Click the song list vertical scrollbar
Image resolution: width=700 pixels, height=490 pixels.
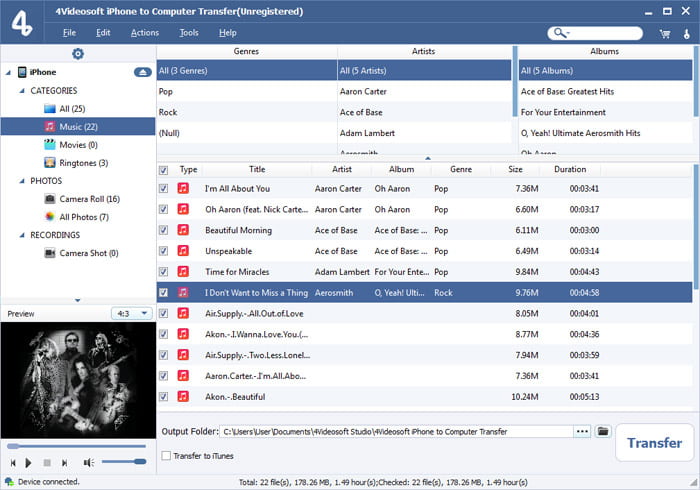pyautogui.click(x=696, y=227)
